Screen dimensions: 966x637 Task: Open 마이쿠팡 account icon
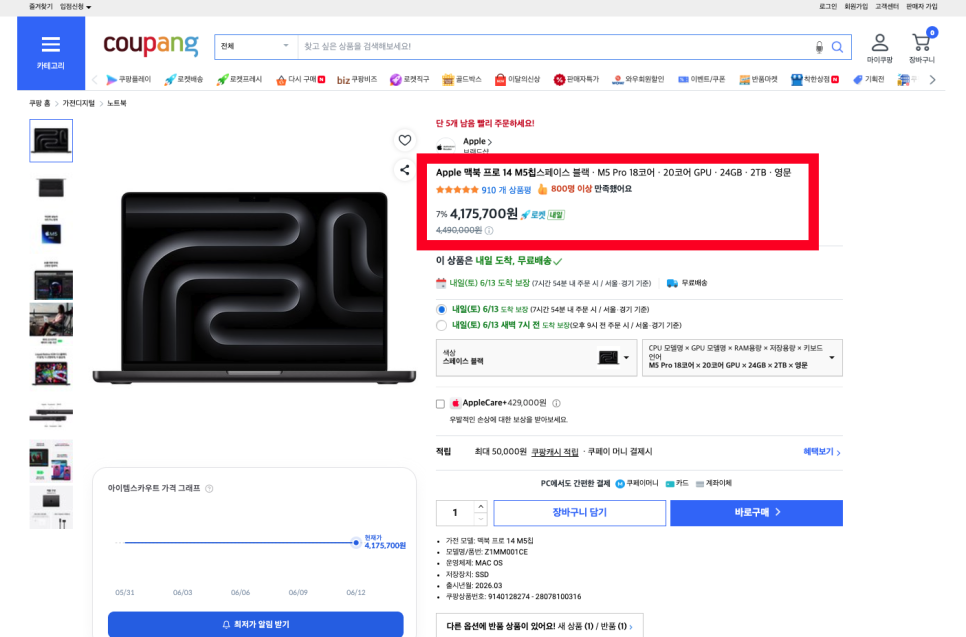(879, 49)
